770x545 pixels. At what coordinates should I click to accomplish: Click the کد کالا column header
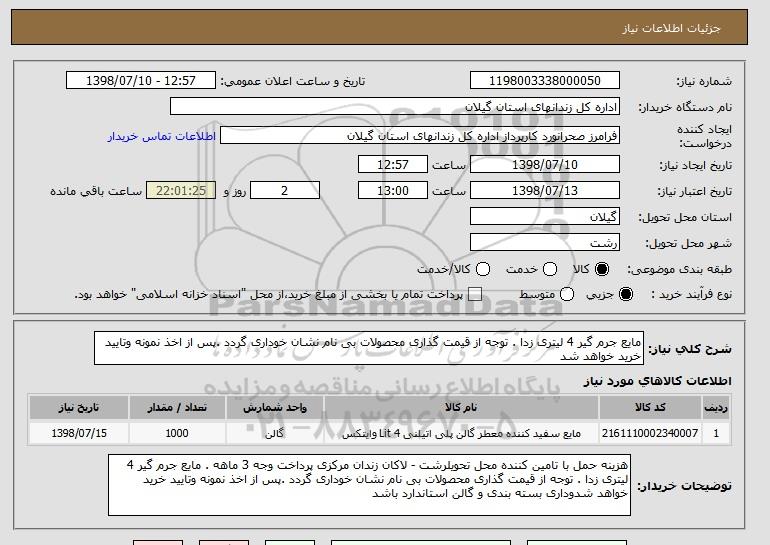click(x=650, y=408)
